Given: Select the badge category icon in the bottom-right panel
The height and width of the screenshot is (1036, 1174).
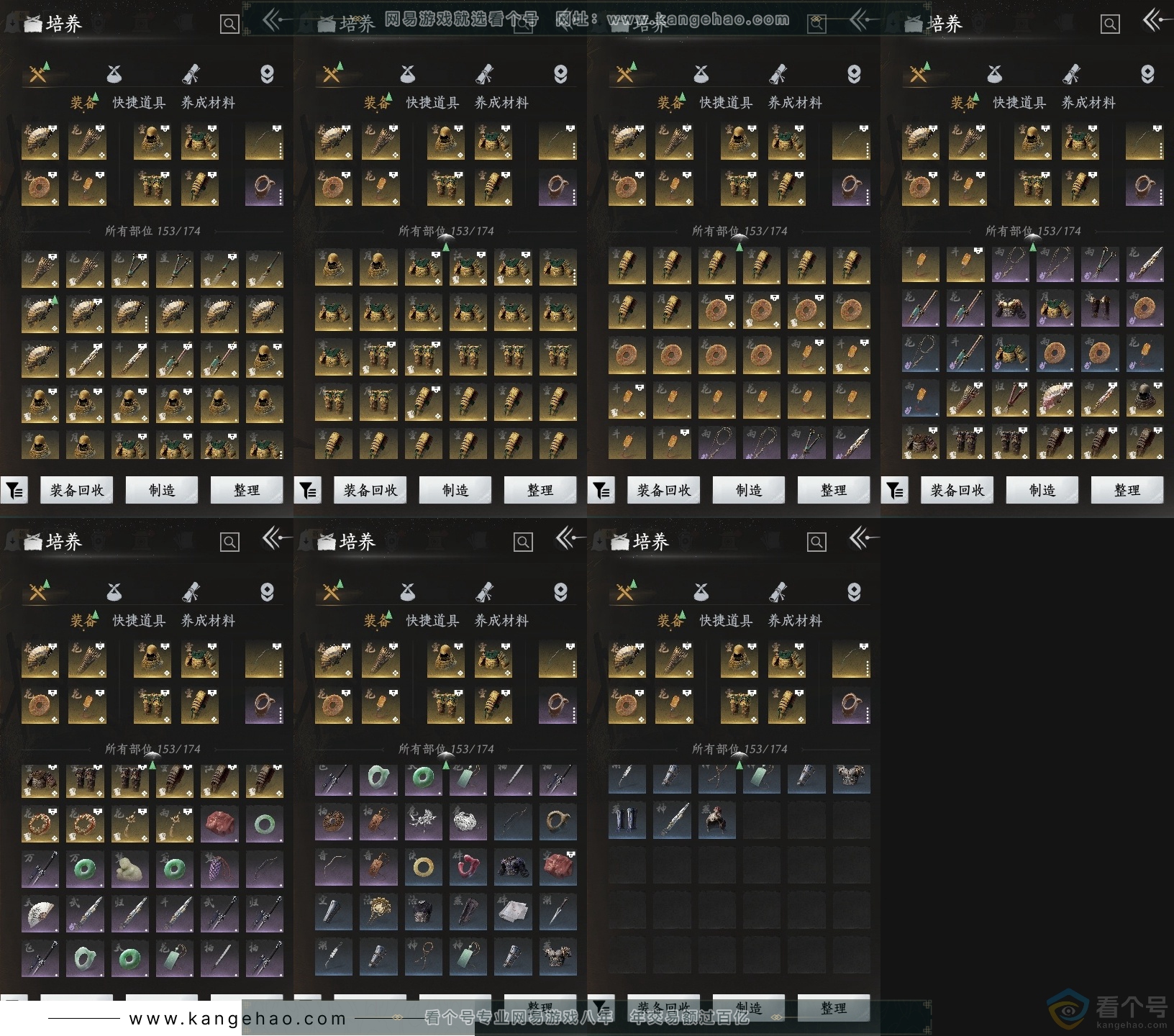Looking at the screenshot, I should click(854, 592).
